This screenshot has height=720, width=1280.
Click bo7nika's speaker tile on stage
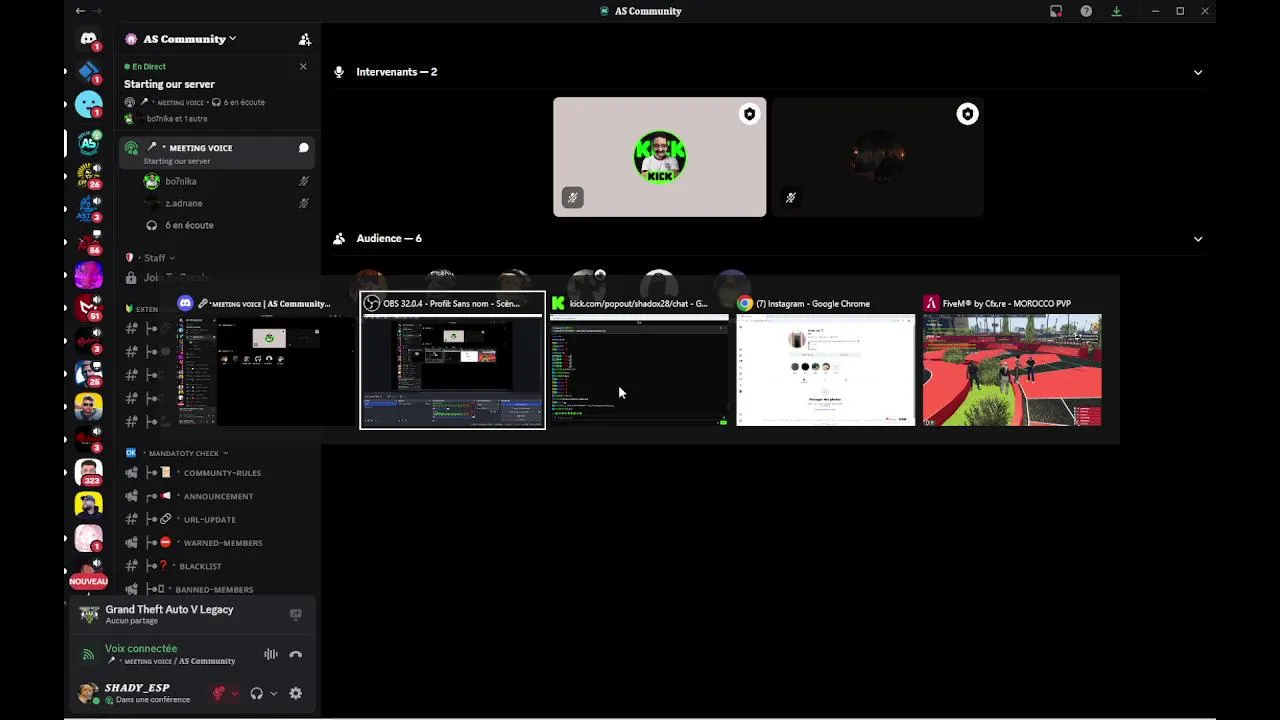pyautogui.click(x=660, y=157)
